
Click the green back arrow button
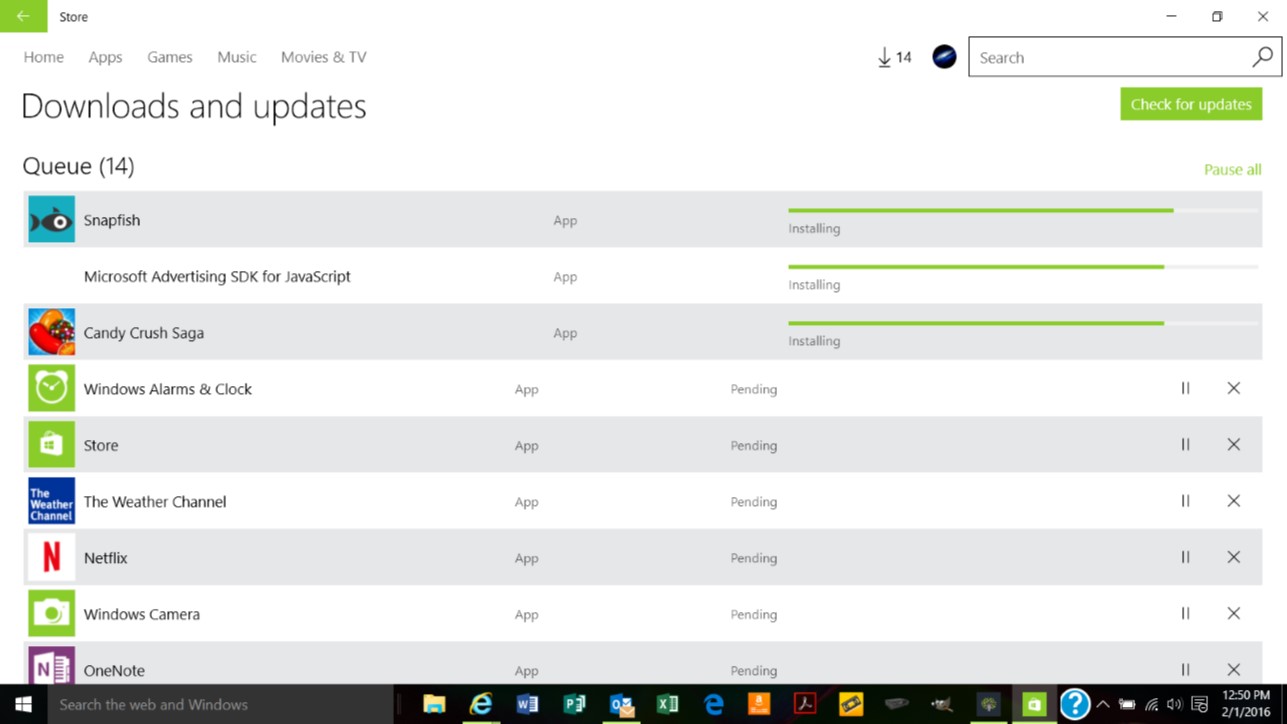(23, 16)
